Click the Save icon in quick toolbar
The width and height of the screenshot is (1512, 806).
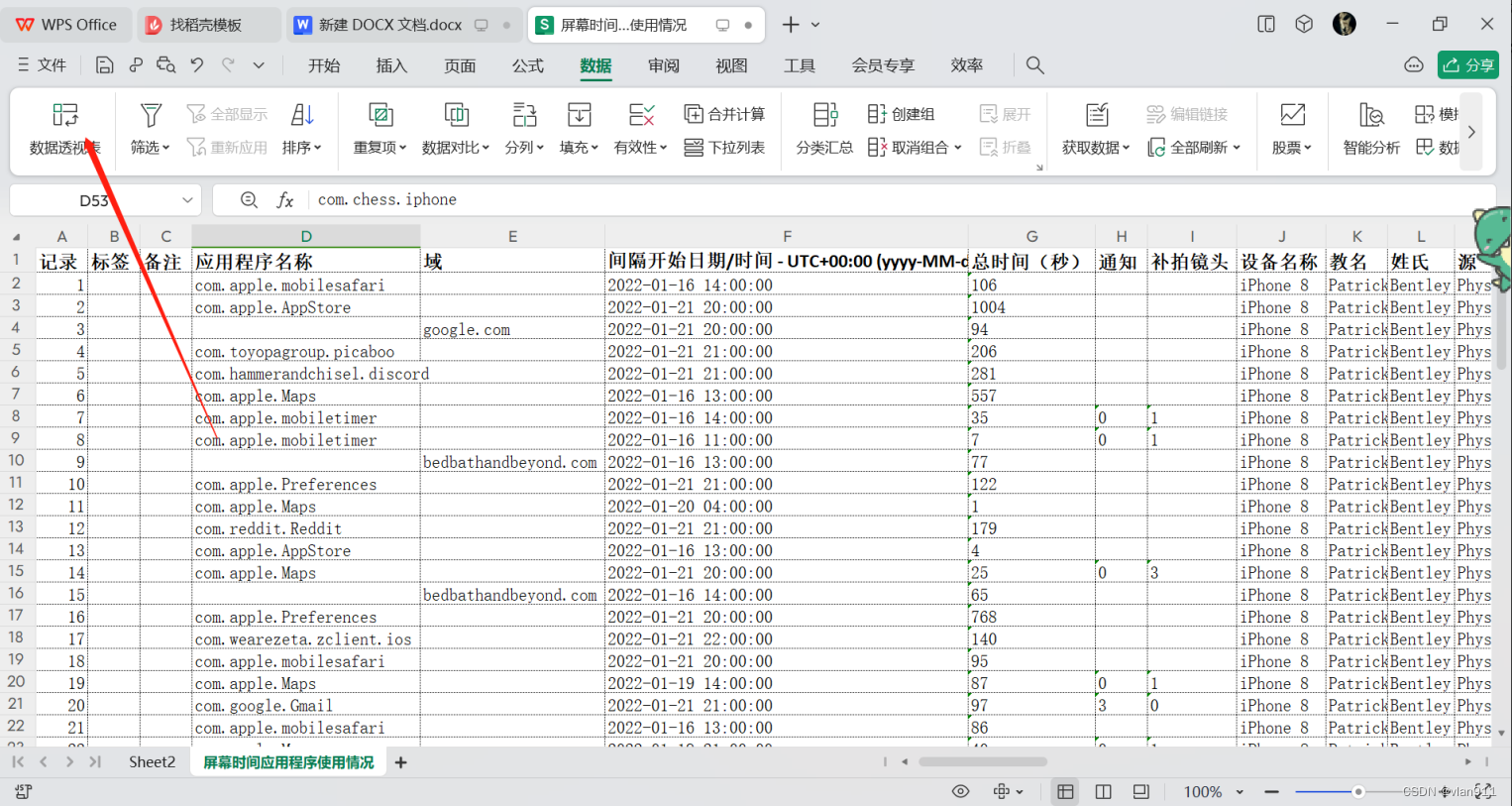(104, 64)
